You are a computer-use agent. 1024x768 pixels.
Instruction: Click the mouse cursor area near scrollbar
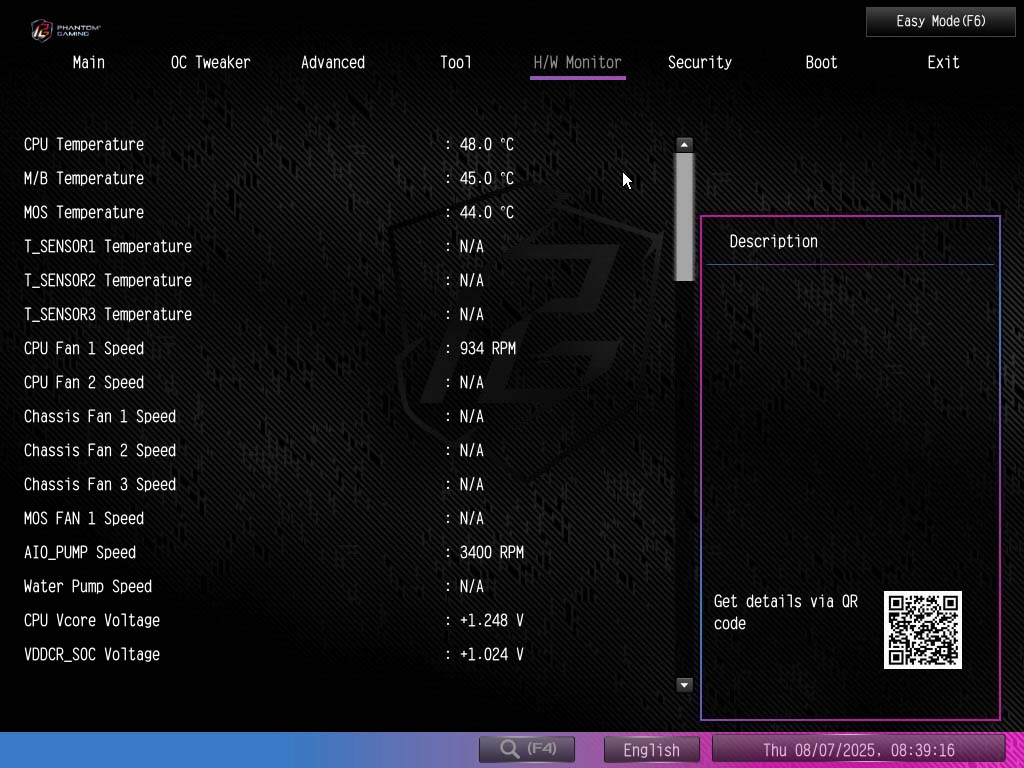tap(626, 180)
